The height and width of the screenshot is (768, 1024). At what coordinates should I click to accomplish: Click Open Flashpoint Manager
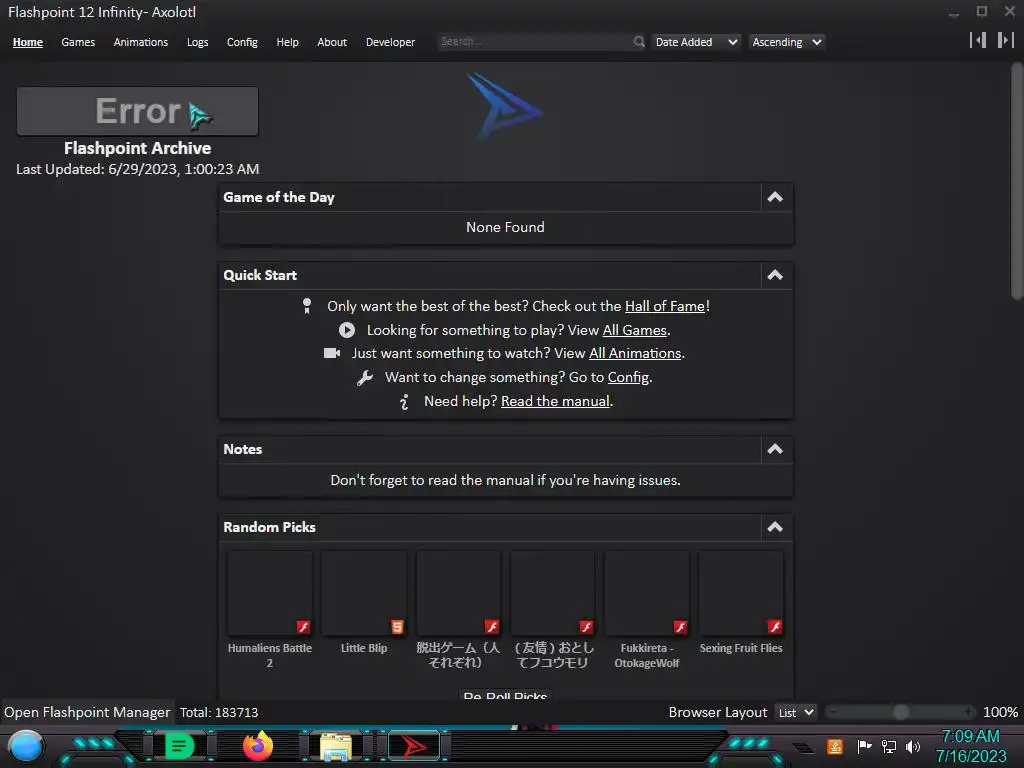coord(87,712)
